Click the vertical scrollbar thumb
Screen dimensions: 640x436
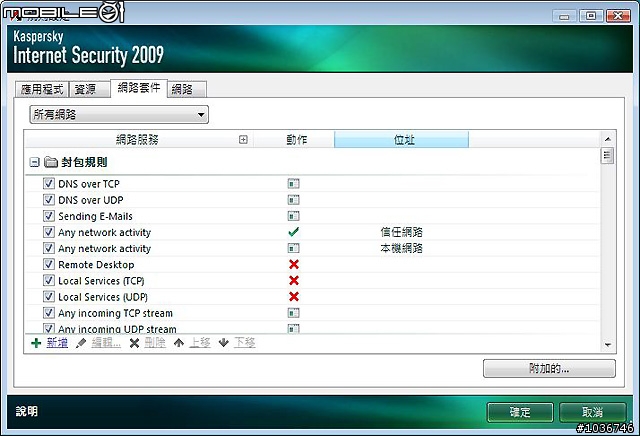pos(608,156)
